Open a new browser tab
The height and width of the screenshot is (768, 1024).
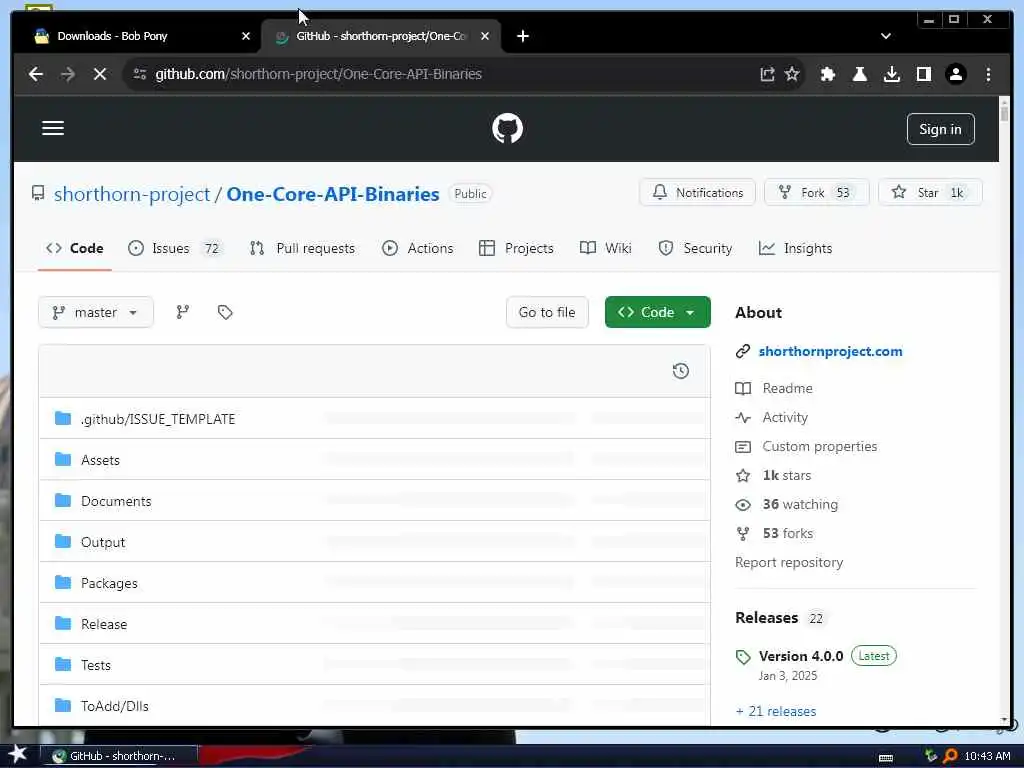tap(522, 36)
